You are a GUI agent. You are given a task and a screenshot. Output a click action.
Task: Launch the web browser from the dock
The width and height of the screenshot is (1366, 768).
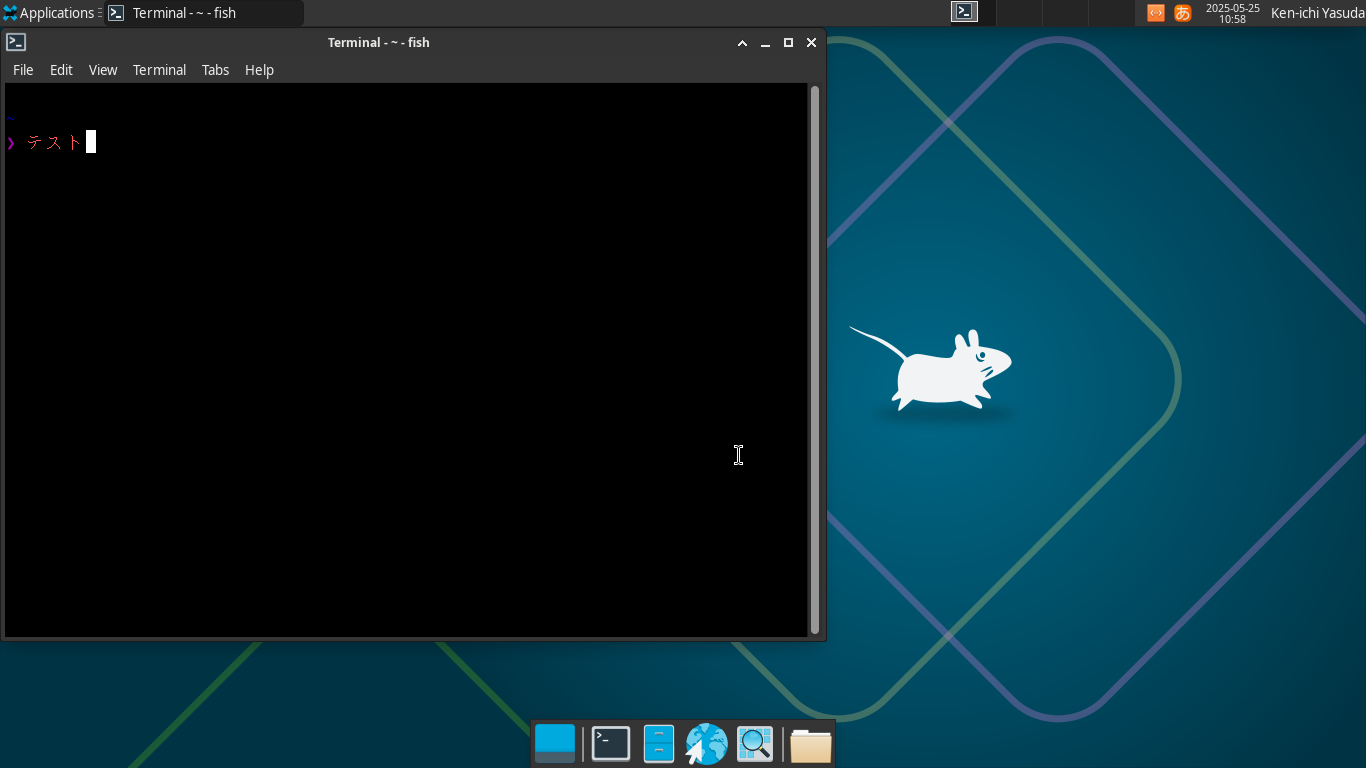pyautogui.click(x=706, y=743)
